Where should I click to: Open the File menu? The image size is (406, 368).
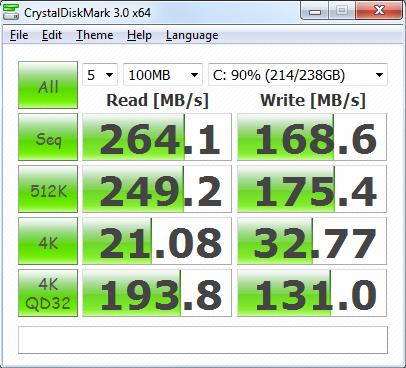(x=19, y=35)
